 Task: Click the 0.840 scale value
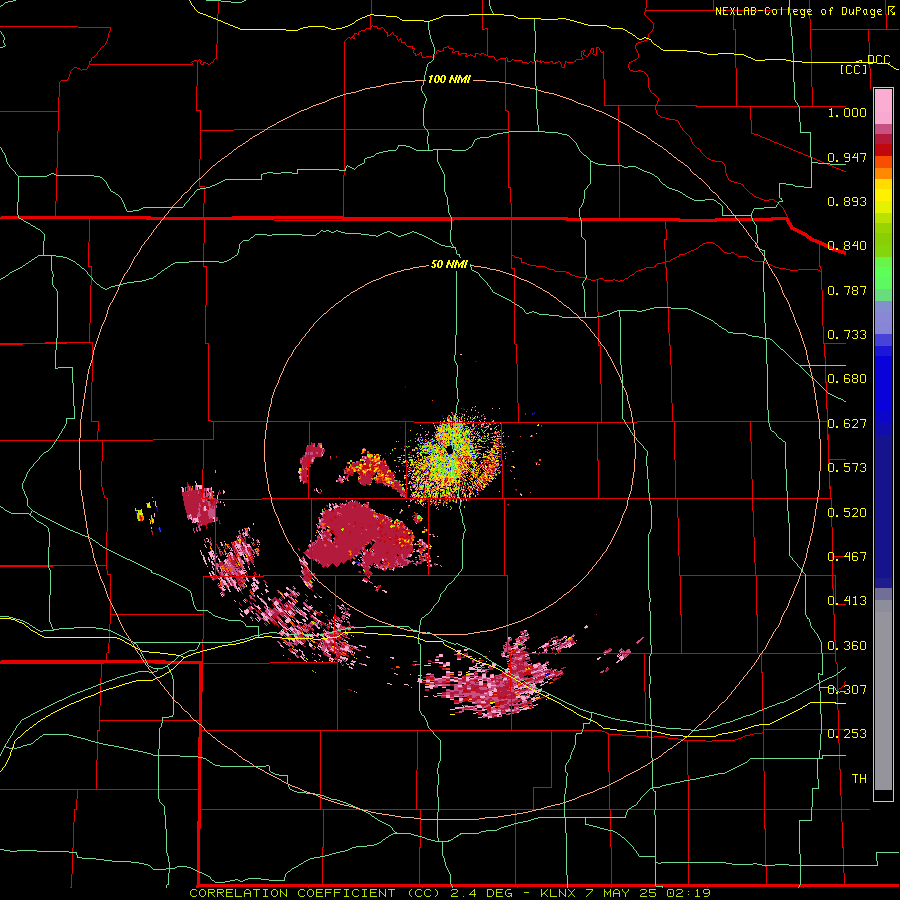(847, 246)
